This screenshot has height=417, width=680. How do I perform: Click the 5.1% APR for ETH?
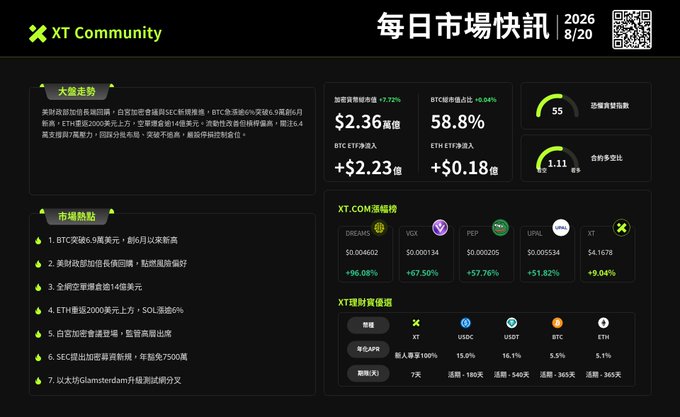click(x=603, y=355)
